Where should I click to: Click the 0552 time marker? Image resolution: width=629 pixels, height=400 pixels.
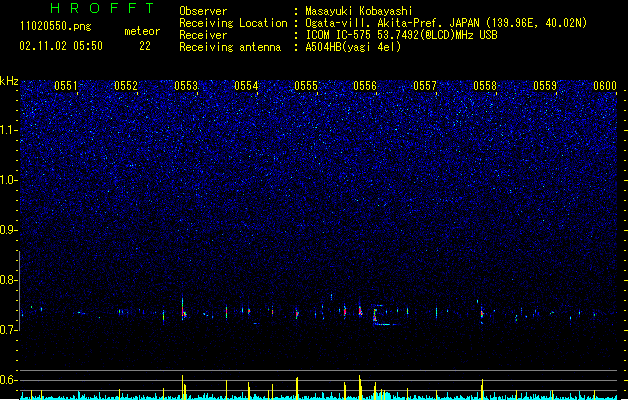pos(126,86)
